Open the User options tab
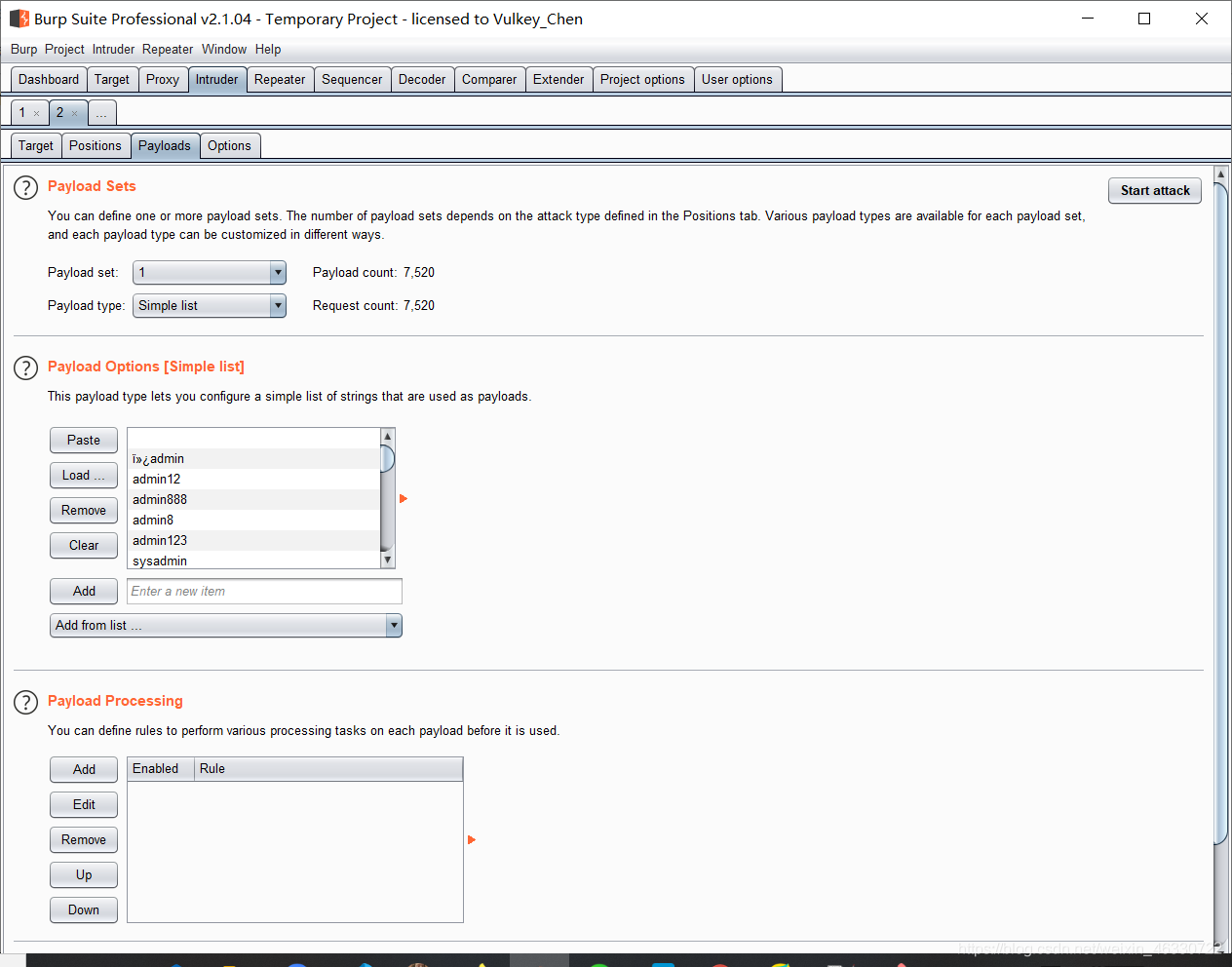The width and height of the screenshot is (1232, 967). click(737, 80)
